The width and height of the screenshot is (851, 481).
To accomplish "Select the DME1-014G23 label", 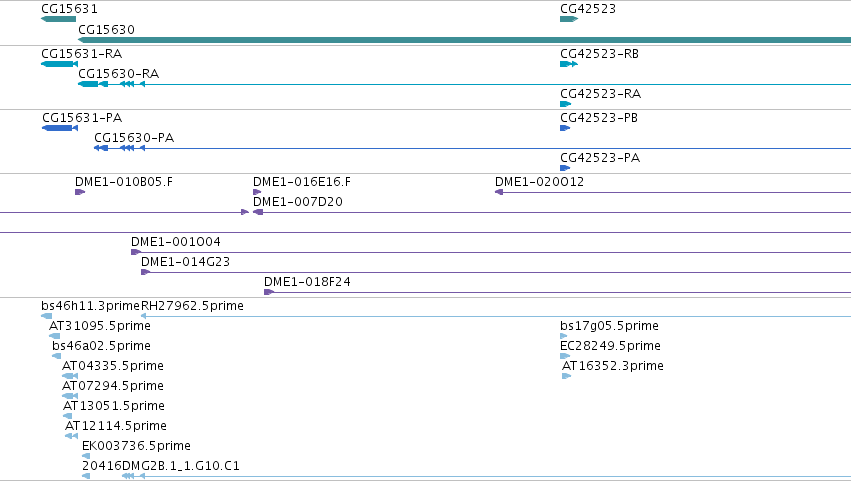I will [186, 262].
